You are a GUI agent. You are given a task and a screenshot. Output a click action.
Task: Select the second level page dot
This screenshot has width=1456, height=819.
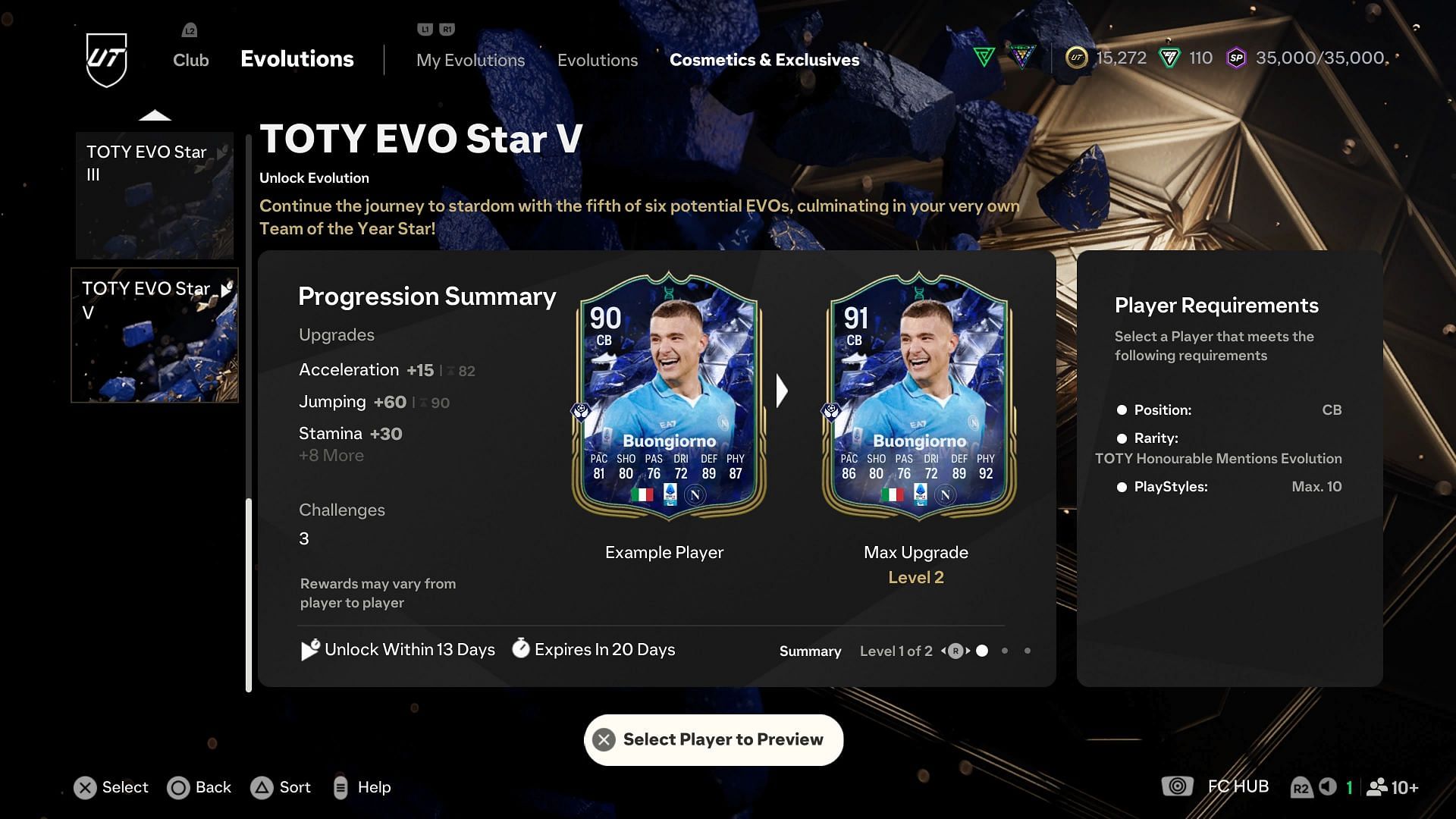pos(1005,651)
